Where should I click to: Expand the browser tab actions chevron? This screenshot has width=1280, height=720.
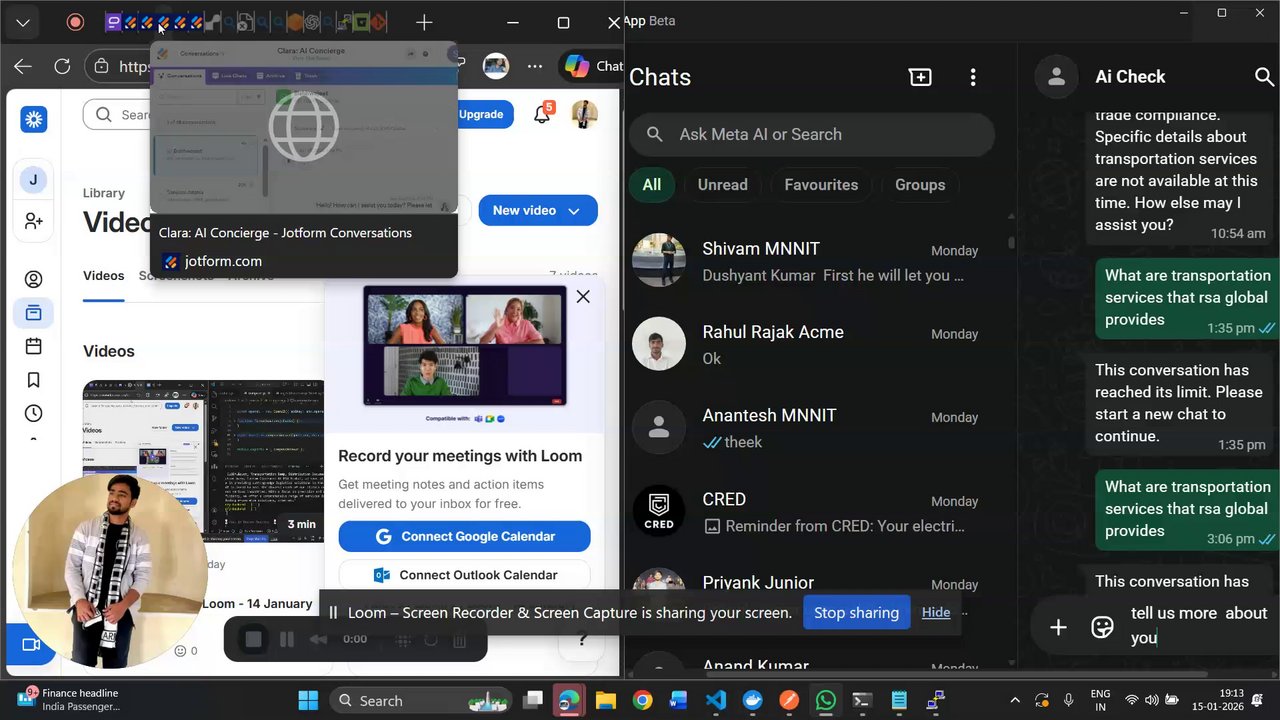pos(22,22)
